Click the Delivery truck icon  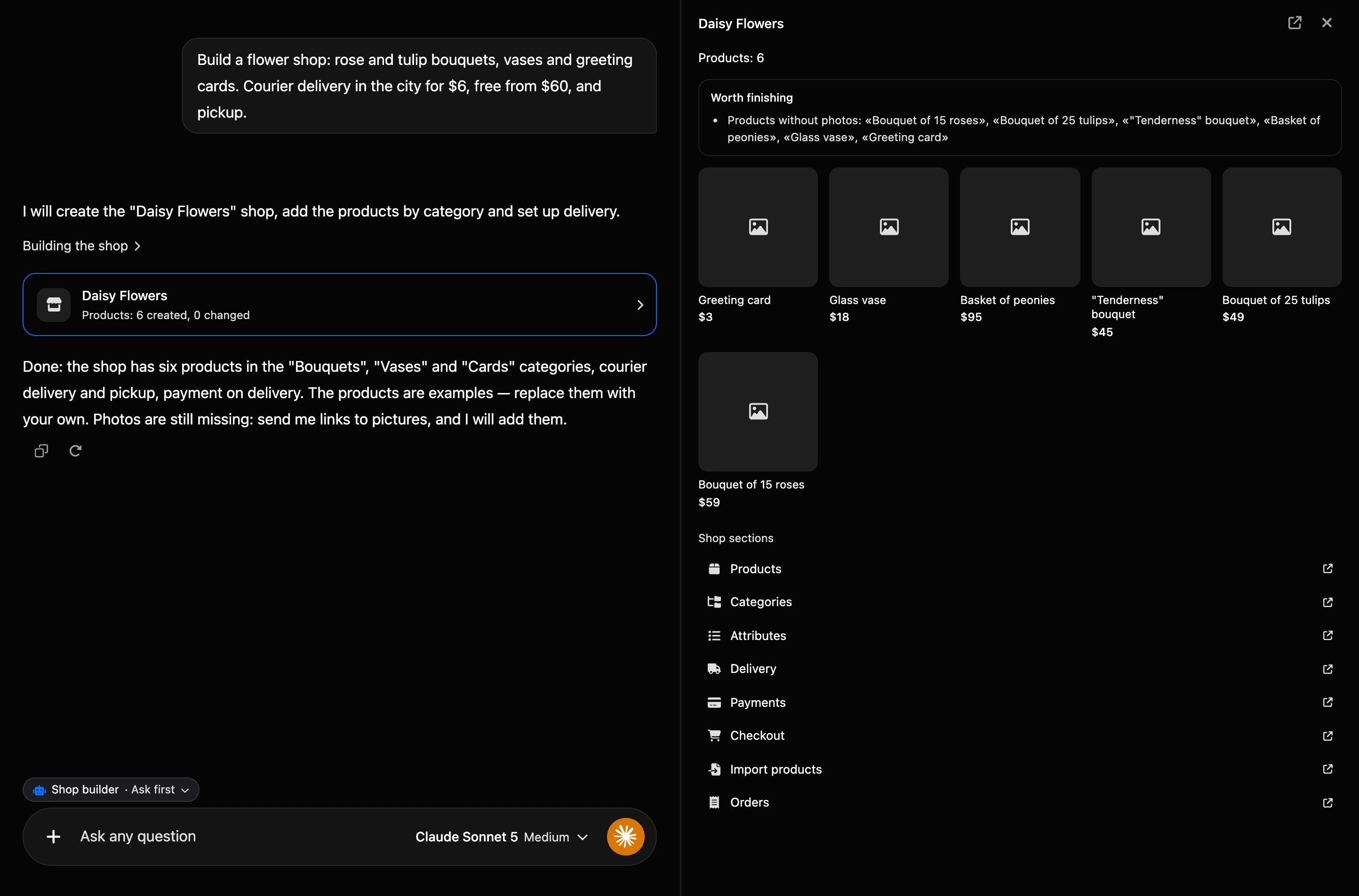pyautogui.click(x=714, y=669)
